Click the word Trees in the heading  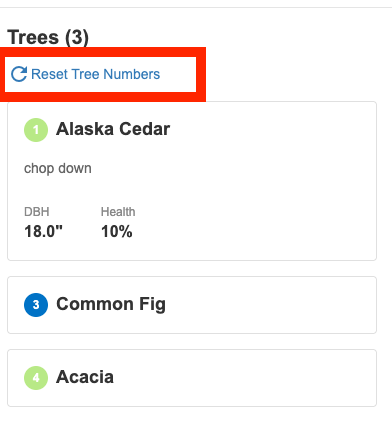(33, 37)
